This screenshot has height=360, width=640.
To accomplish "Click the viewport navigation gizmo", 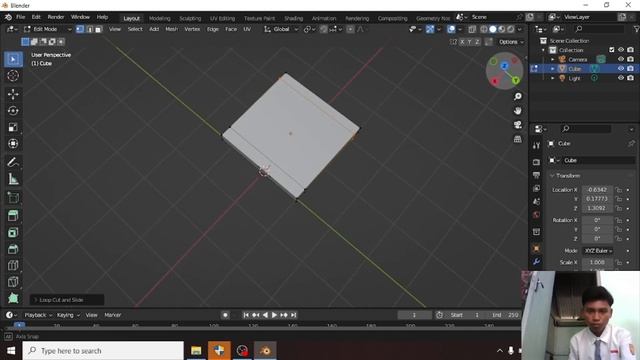I will click(x=504, y=71).
